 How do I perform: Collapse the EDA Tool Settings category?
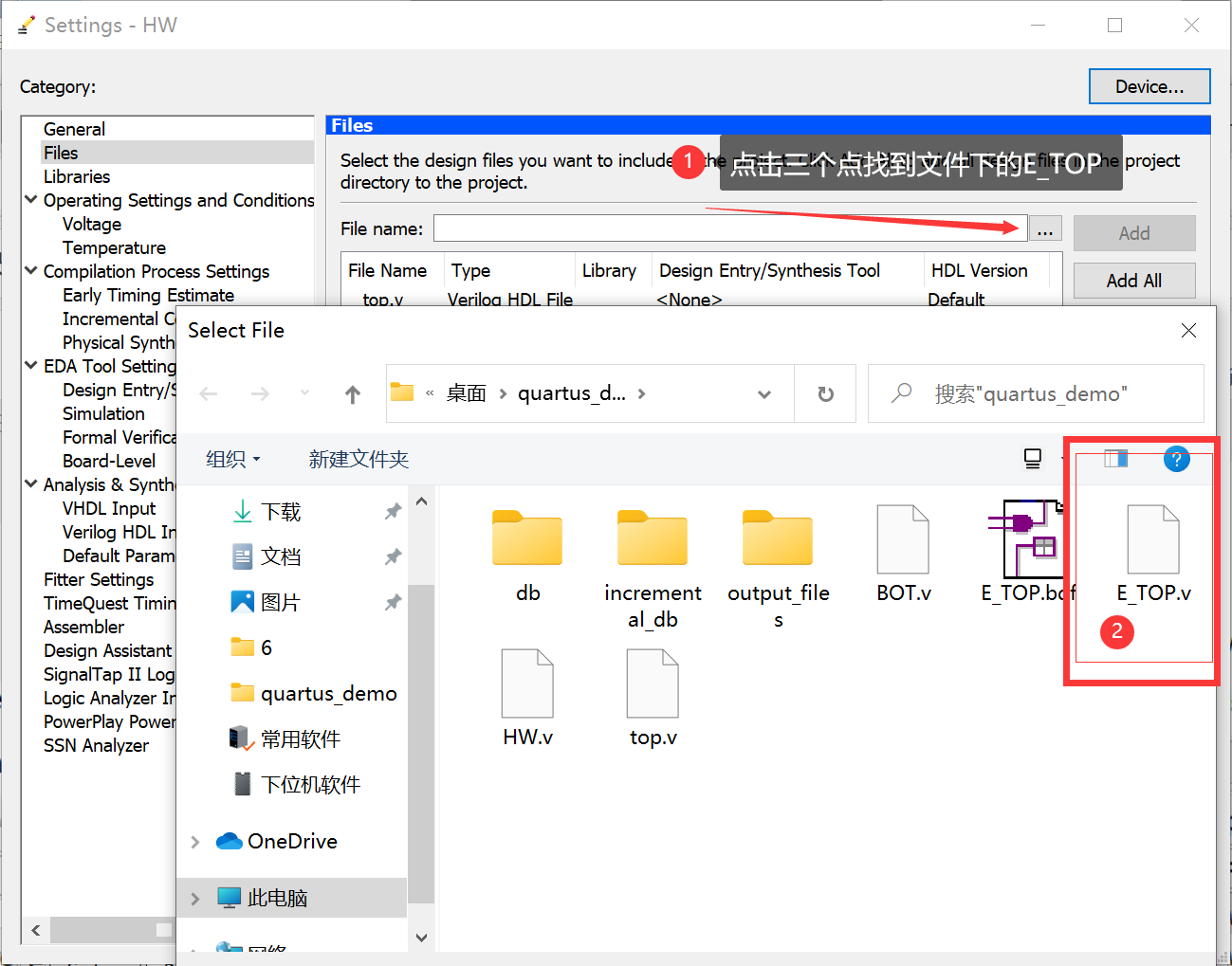[x=30, y=366]
